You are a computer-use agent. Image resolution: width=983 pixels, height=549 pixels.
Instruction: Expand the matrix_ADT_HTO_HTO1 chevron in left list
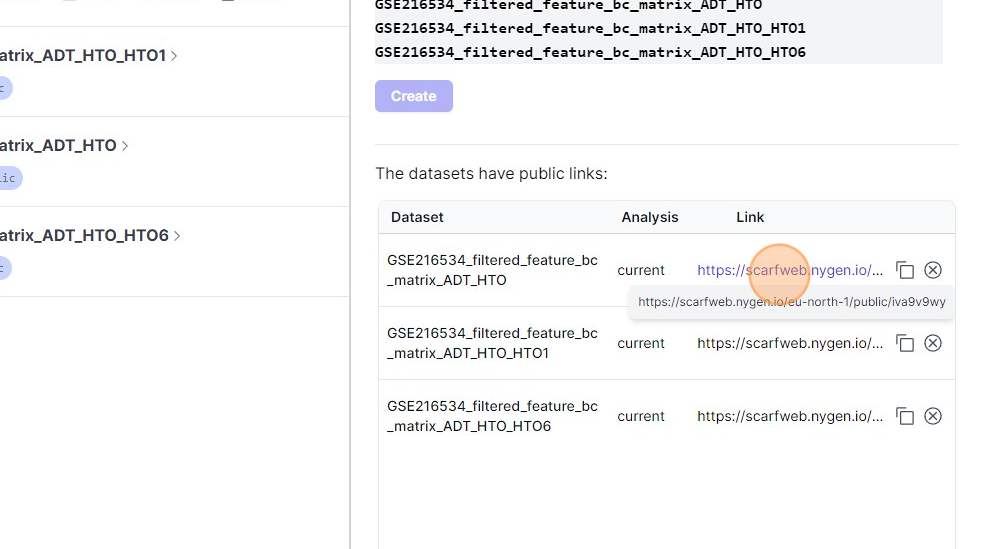[x=175, y=56]
